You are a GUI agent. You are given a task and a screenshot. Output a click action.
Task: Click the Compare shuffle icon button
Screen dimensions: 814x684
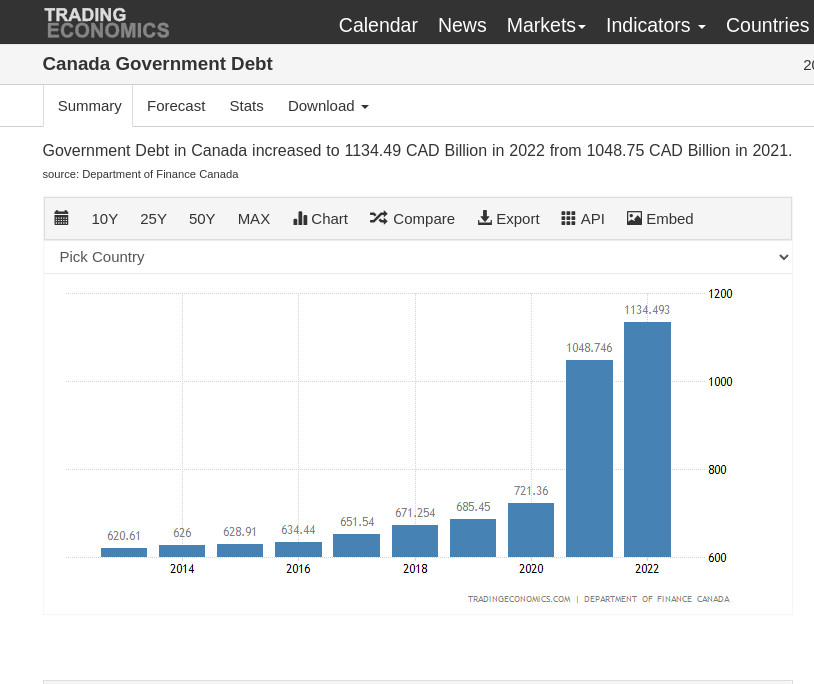point(411,218)
